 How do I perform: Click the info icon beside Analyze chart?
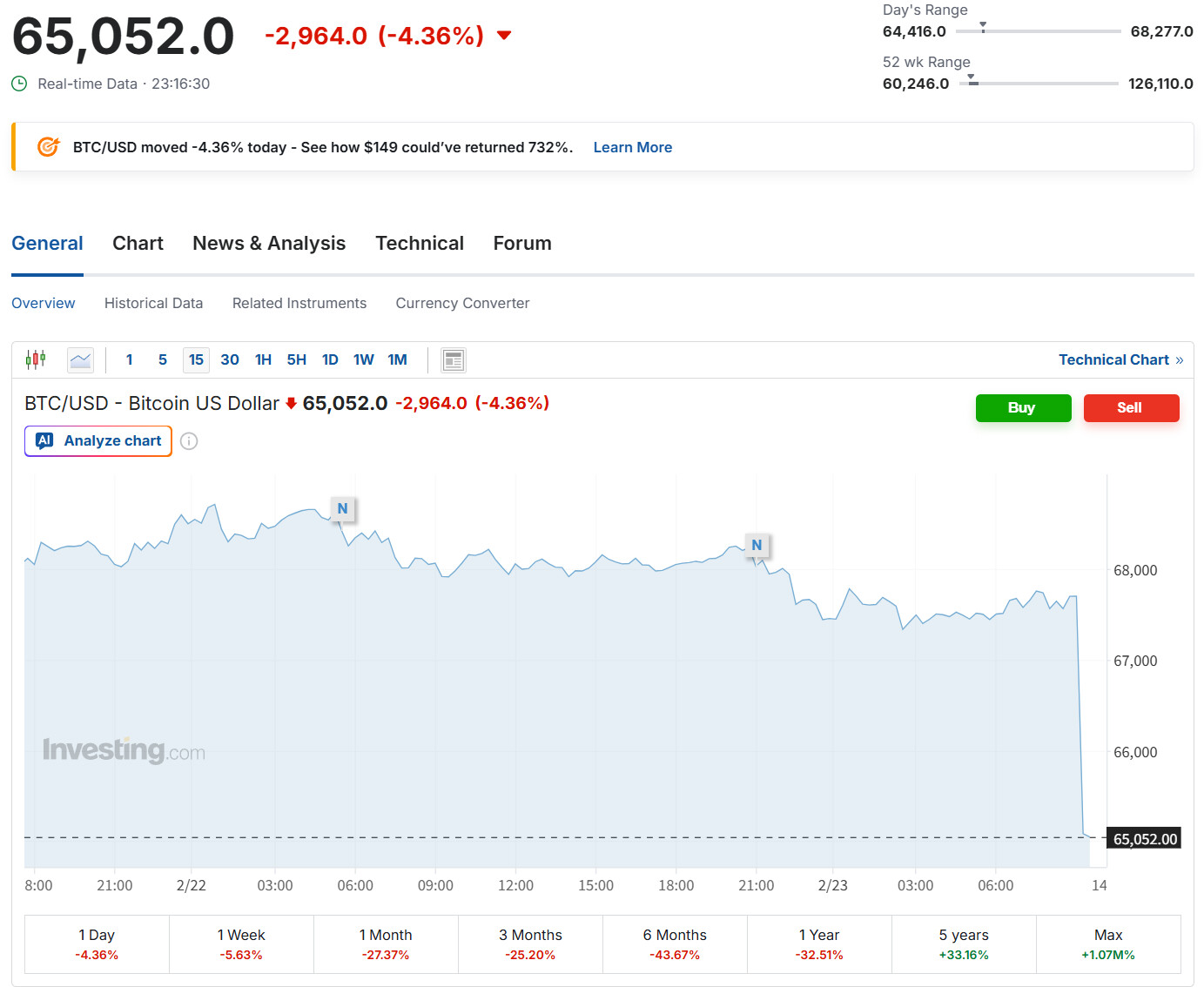[x=189, y=441]
